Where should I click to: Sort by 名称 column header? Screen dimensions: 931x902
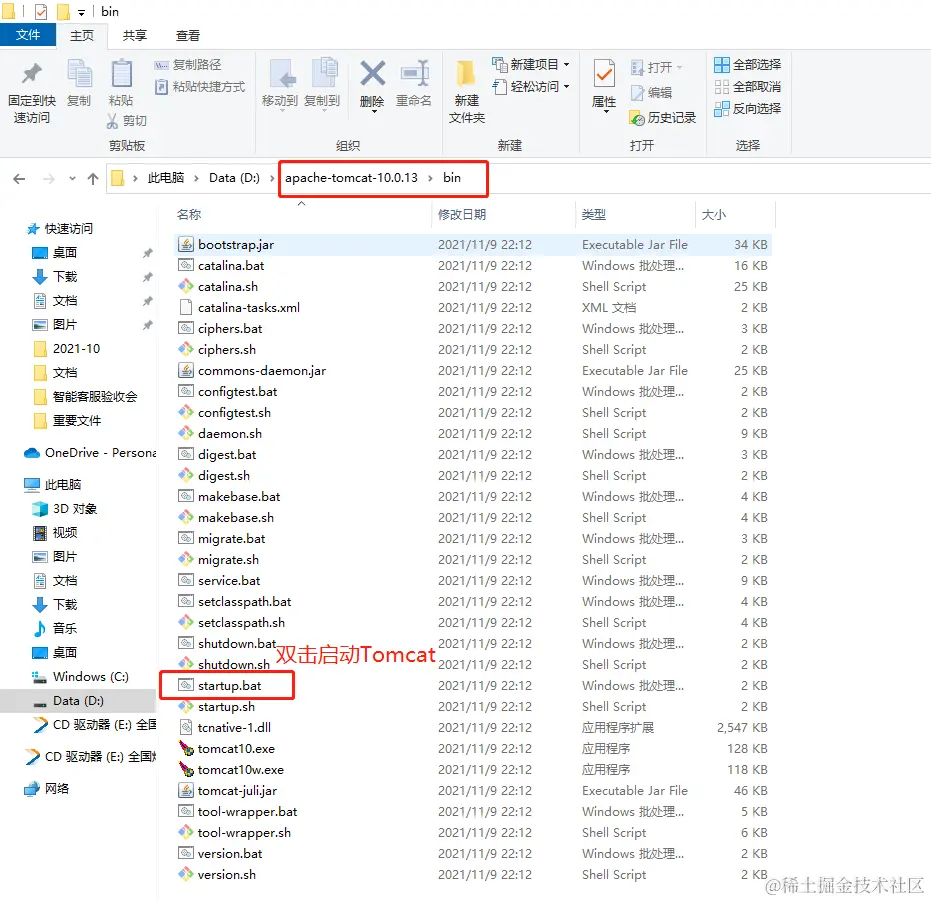[189, 214]
